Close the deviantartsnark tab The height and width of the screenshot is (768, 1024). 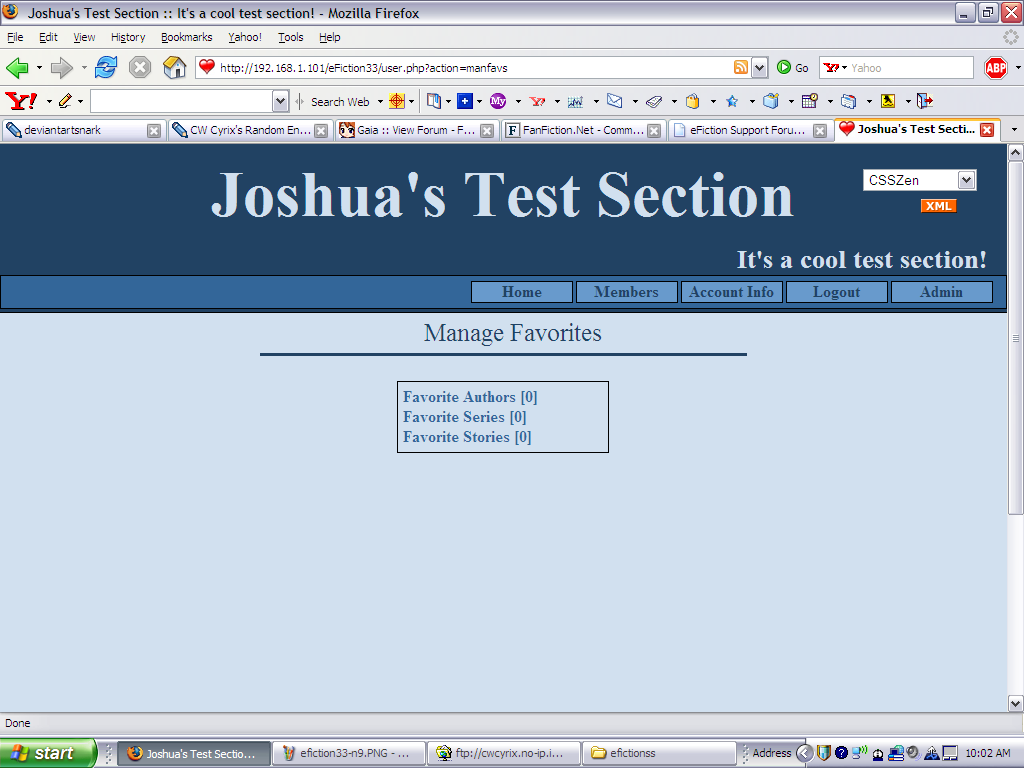tap(153, 131)
